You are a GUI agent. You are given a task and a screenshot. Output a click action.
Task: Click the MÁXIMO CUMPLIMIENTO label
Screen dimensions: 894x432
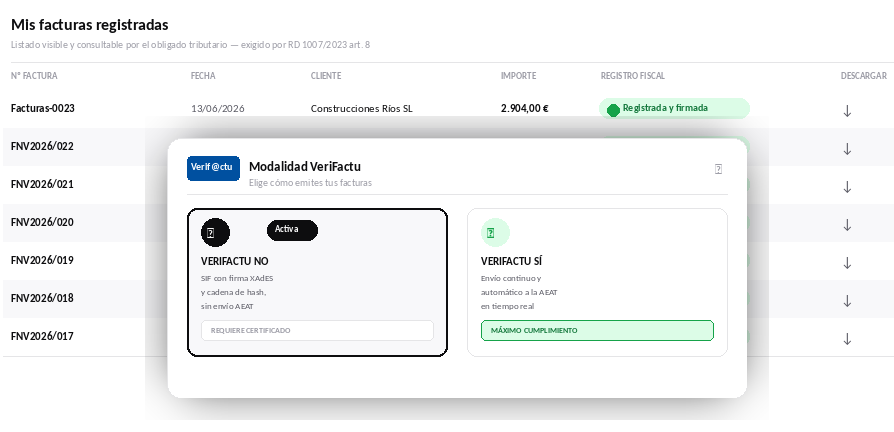coord(597,331)
